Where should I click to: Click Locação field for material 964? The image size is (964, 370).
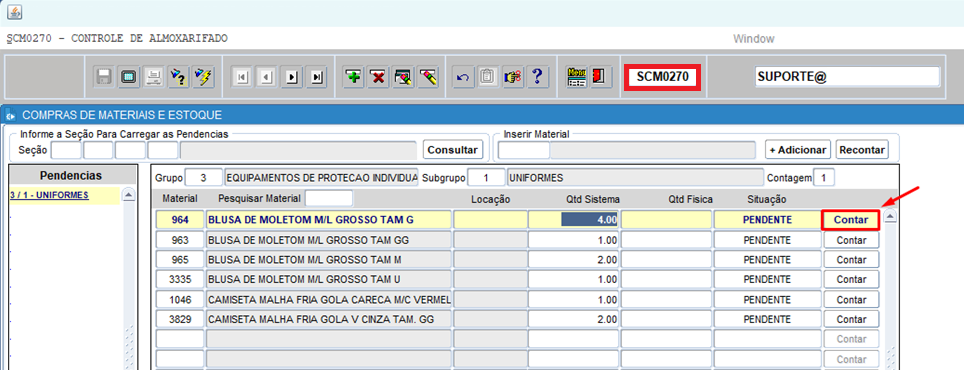490,219
